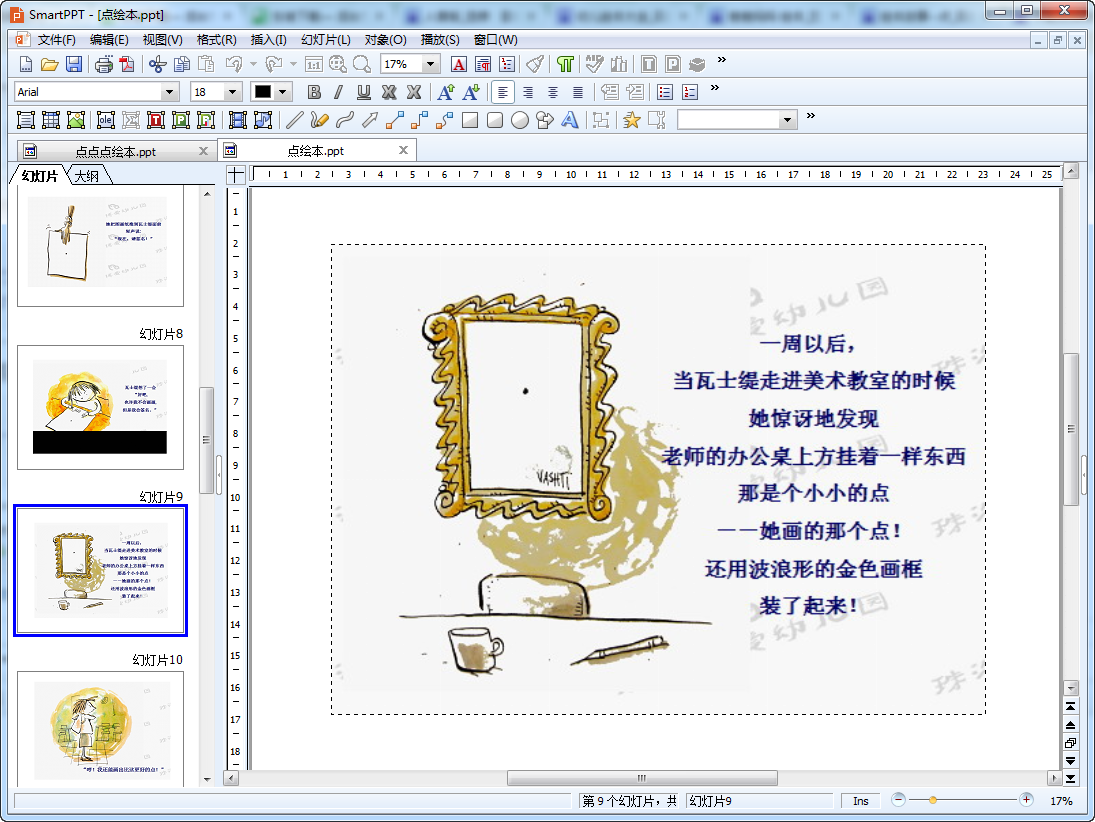Select the 幻灯片10 thumbnail
This screenshot has height=822, width=1095.
pyautogui.click(x=101, y=728)
